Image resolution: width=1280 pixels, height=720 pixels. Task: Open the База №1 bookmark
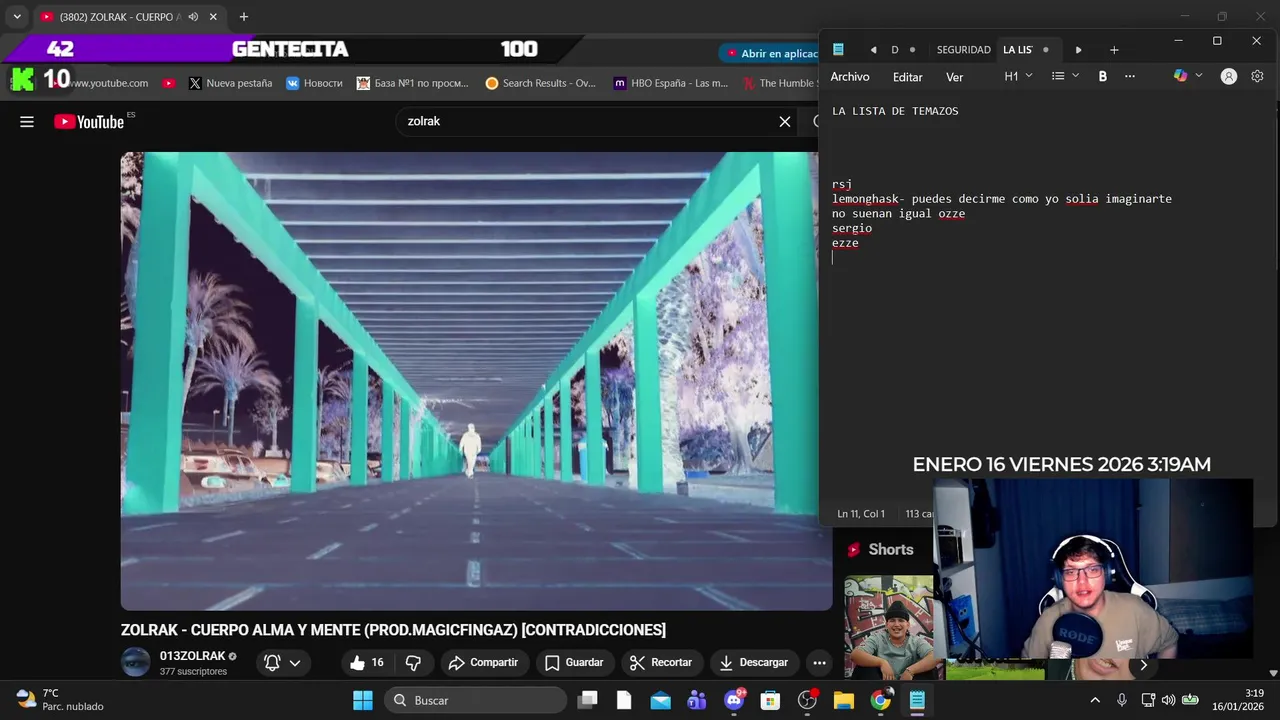pos(413,83)
